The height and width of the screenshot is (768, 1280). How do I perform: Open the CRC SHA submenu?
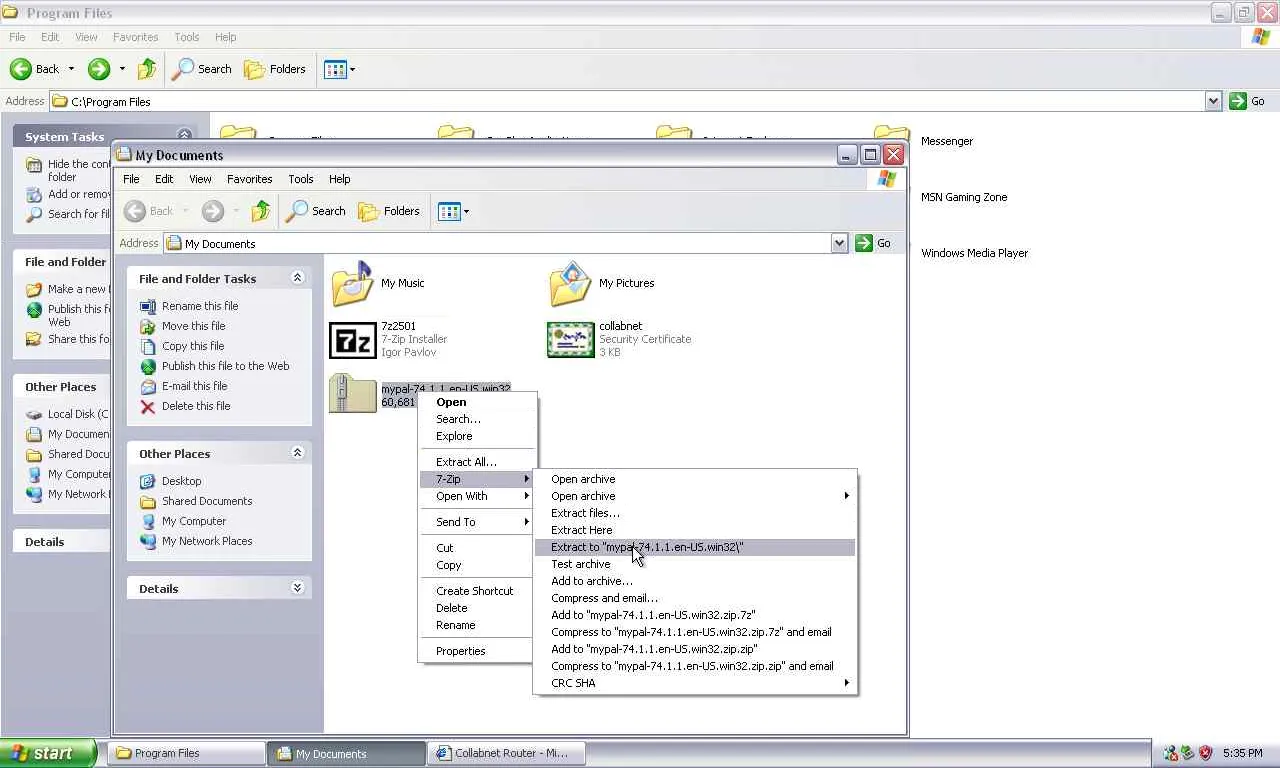point(695,683)
